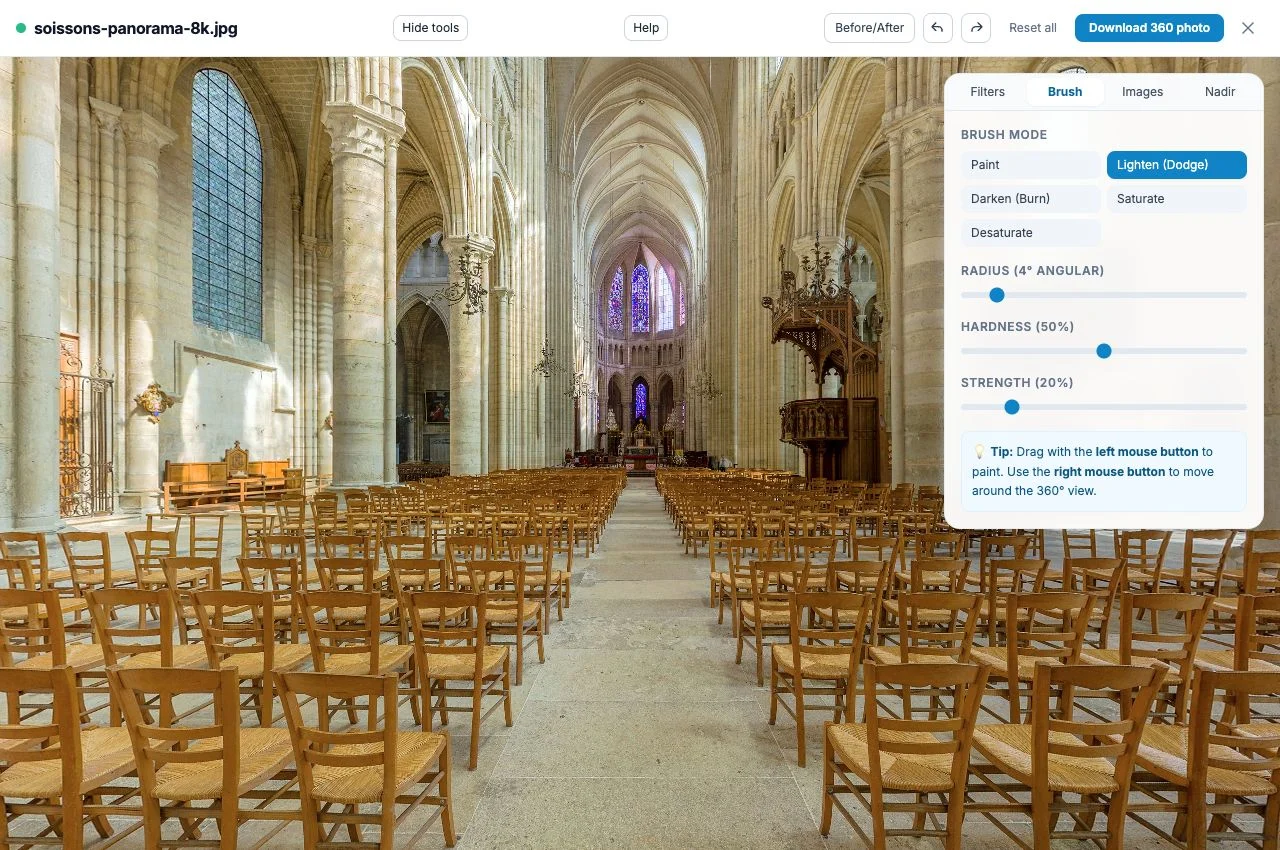Click the undo arrow icon
The image size is (1280, 850).
[x=937, y=28]
